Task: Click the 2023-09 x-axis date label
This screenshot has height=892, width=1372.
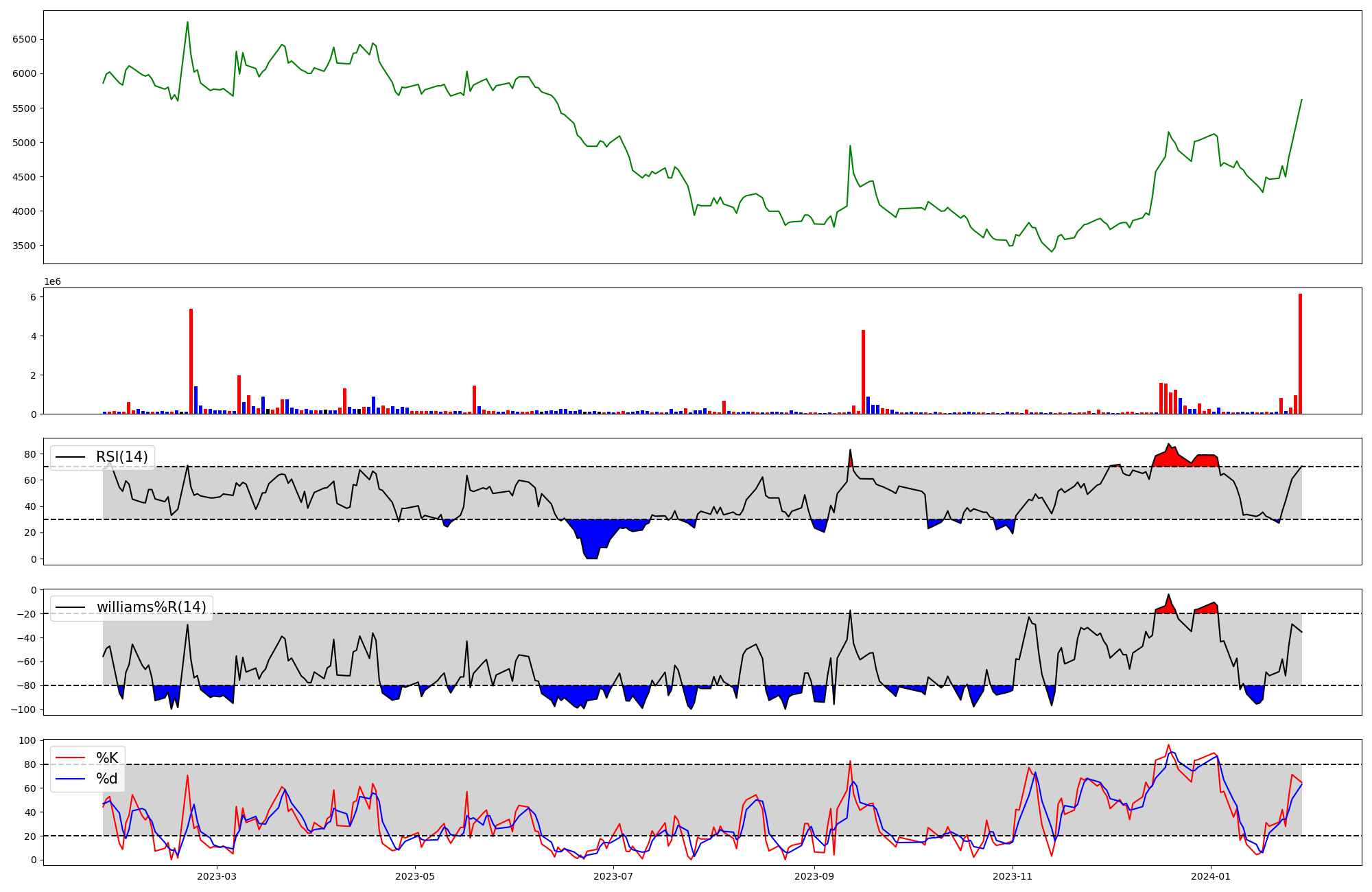Action: click(x=814, y=876)
